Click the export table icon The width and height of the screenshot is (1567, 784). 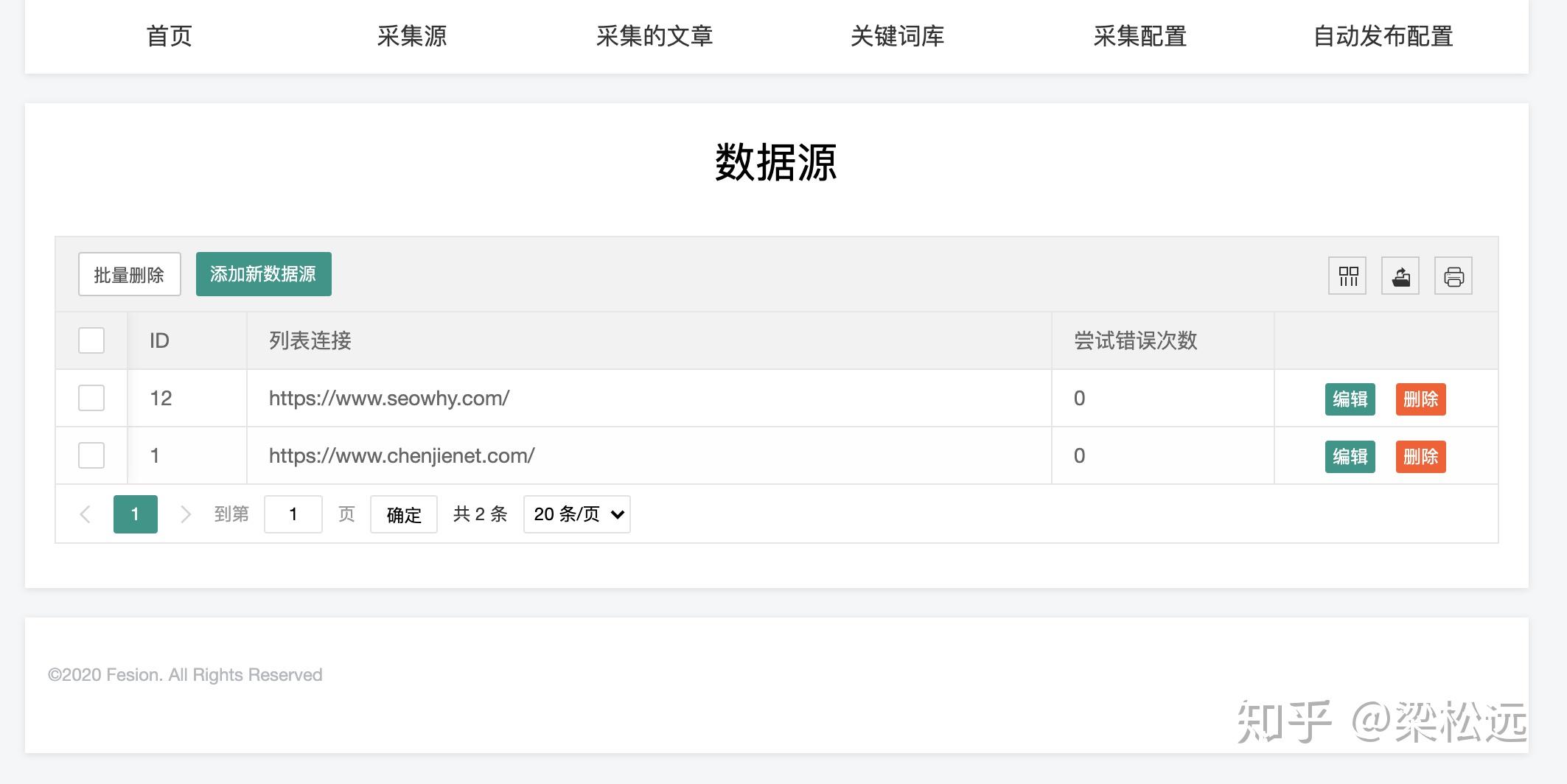pos(1400,276)
